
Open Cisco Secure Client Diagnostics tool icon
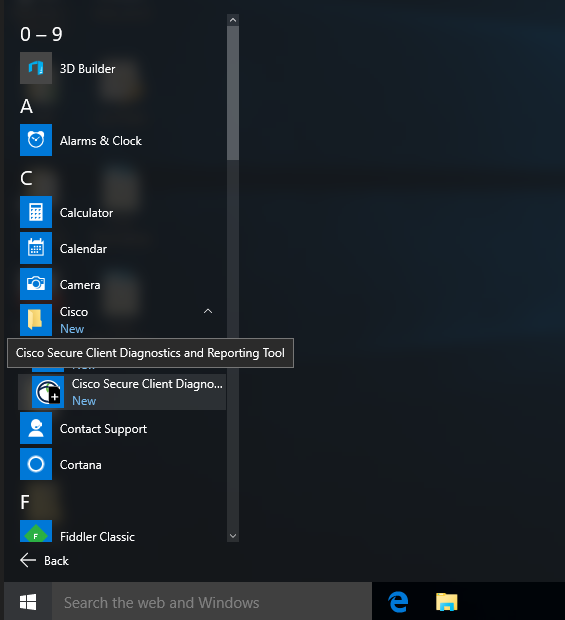[48, 392]
